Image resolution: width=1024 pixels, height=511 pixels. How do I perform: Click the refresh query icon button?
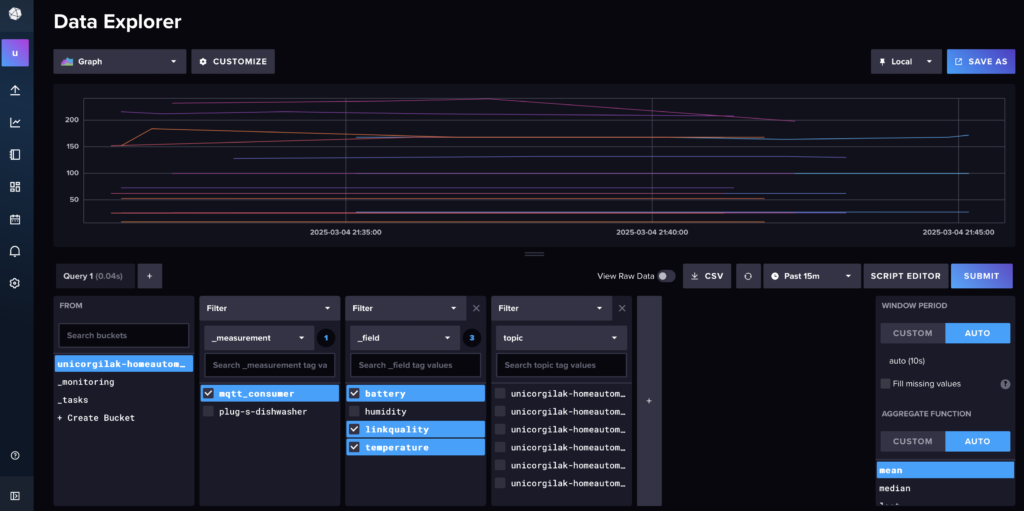coord(748,276)
